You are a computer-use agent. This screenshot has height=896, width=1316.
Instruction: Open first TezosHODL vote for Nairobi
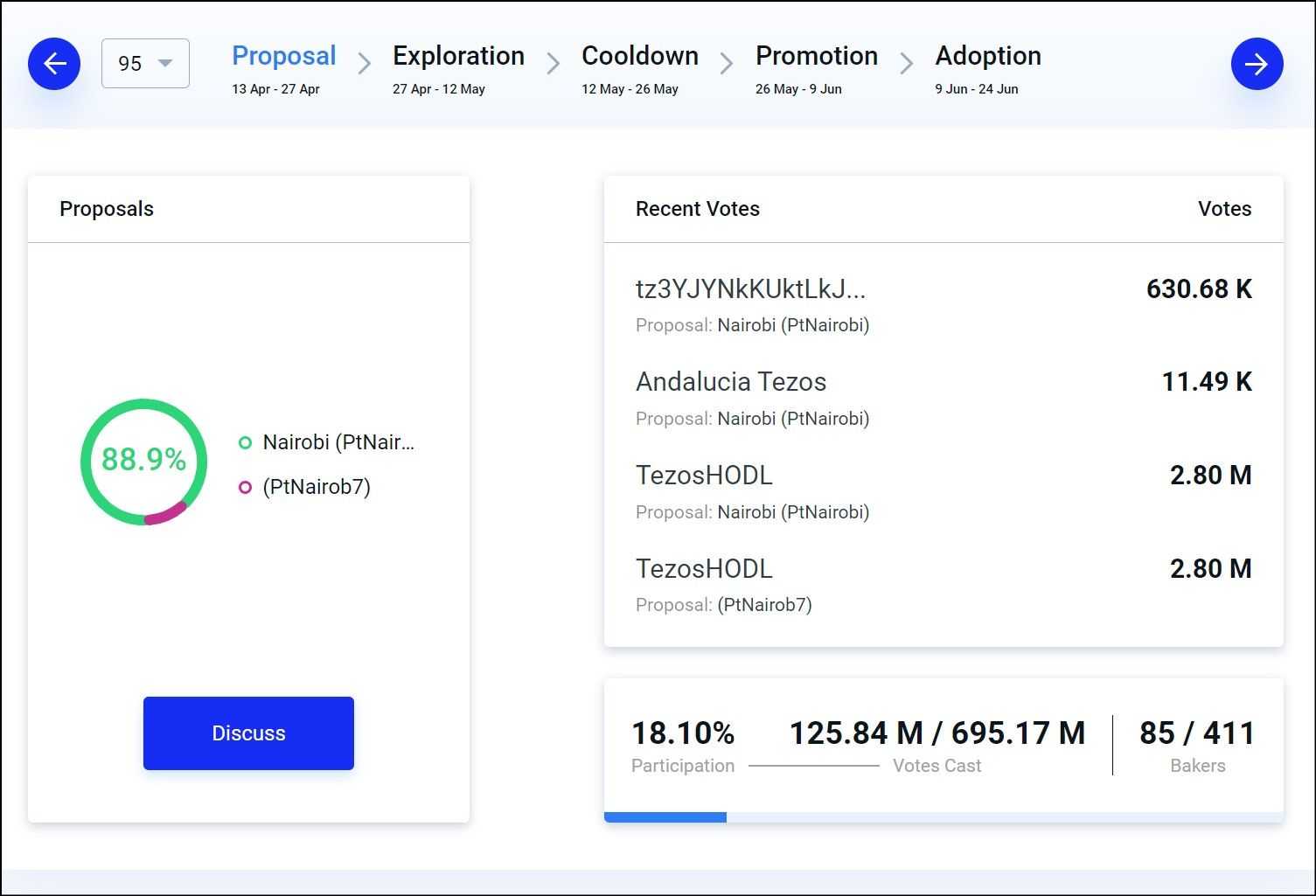pyautogui.click(x=704, y=476)
